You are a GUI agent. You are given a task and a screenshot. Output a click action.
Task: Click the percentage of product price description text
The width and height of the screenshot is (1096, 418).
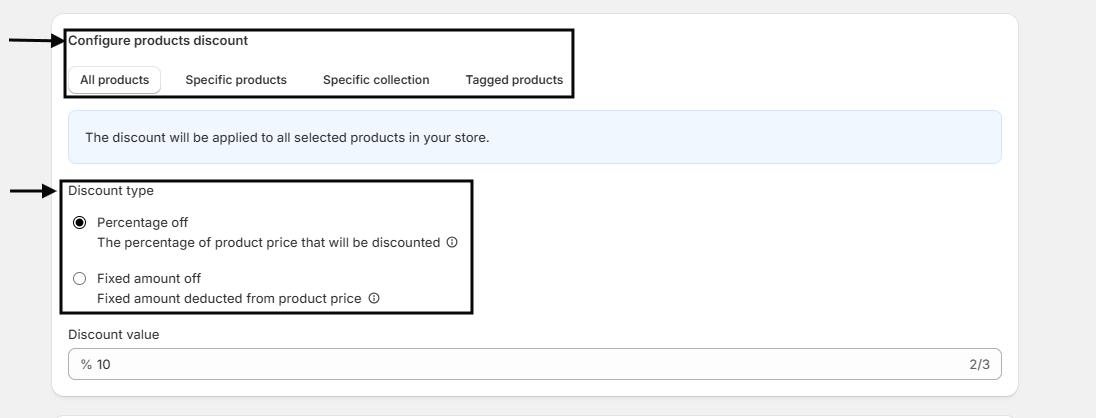268,242
